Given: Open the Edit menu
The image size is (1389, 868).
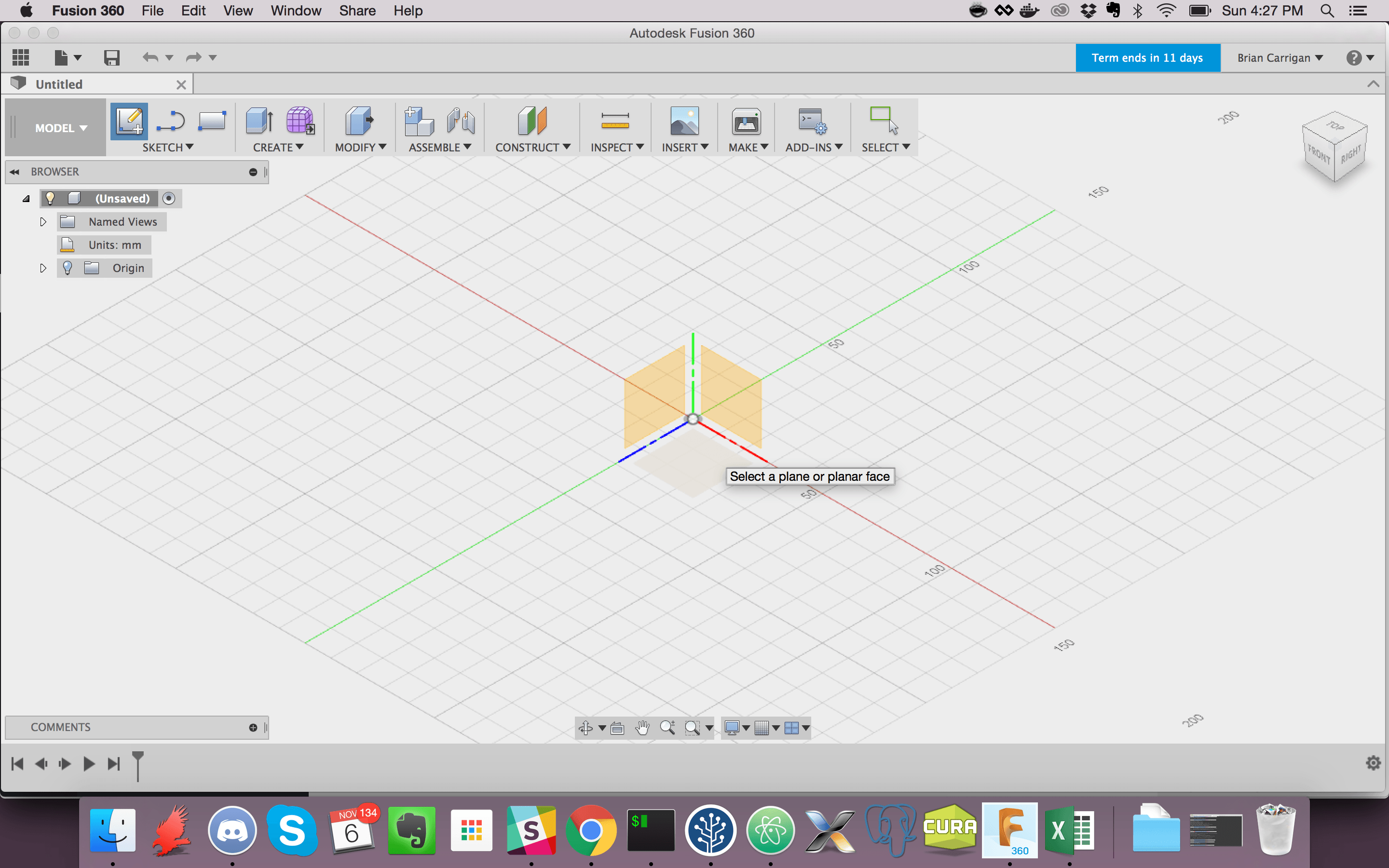Looking at the screenshot, I should click(193, 10).
